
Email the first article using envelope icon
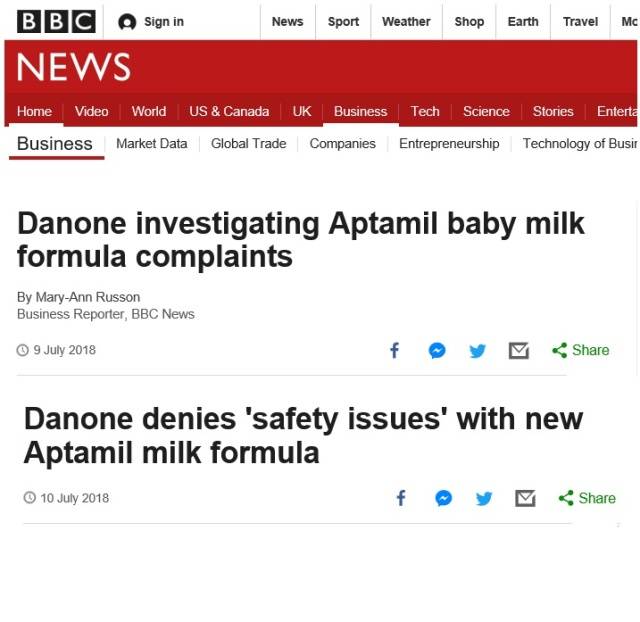[x=518, y=350]
